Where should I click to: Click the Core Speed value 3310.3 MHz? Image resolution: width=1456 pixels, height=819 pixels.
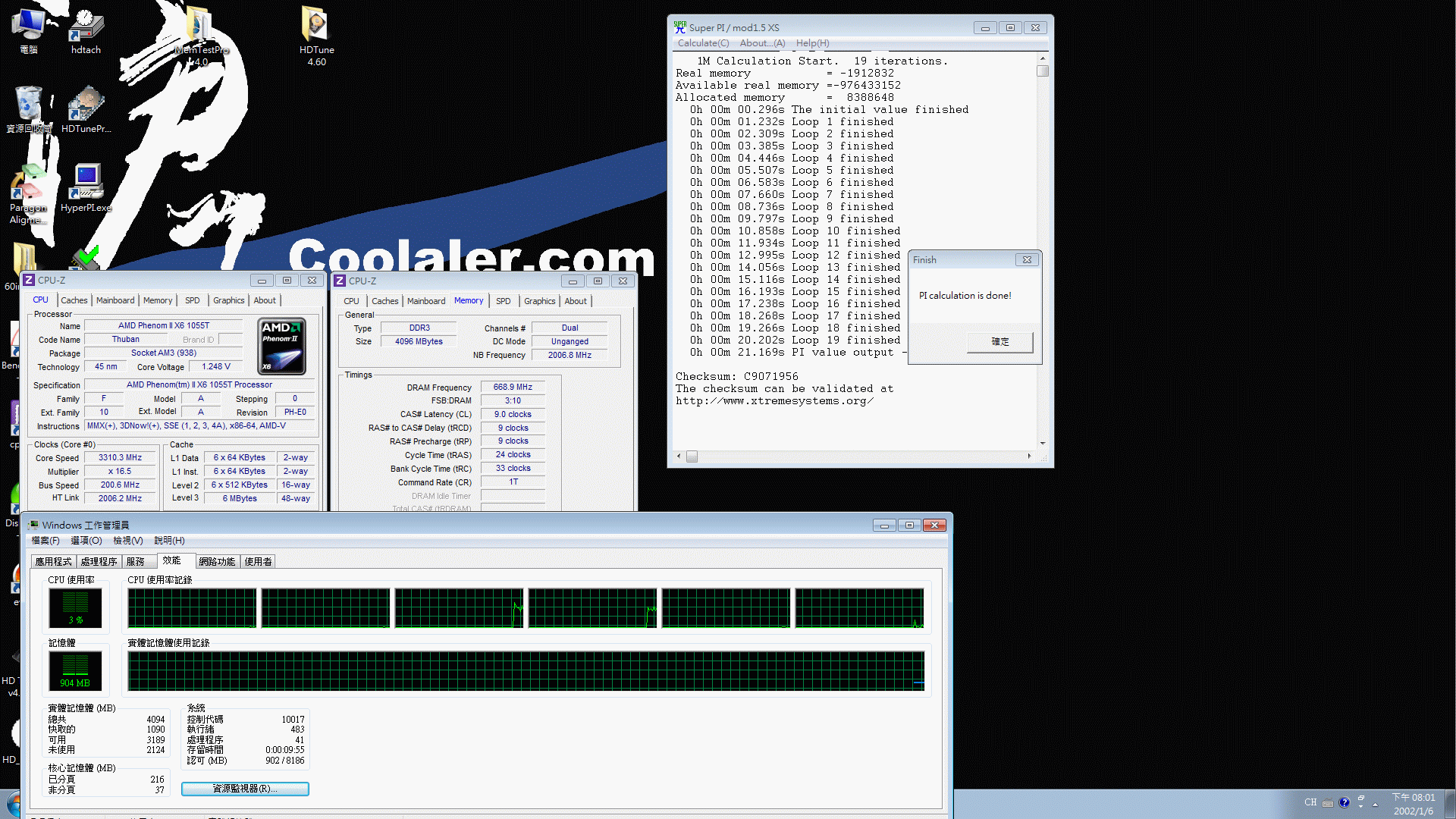point(120,458)
